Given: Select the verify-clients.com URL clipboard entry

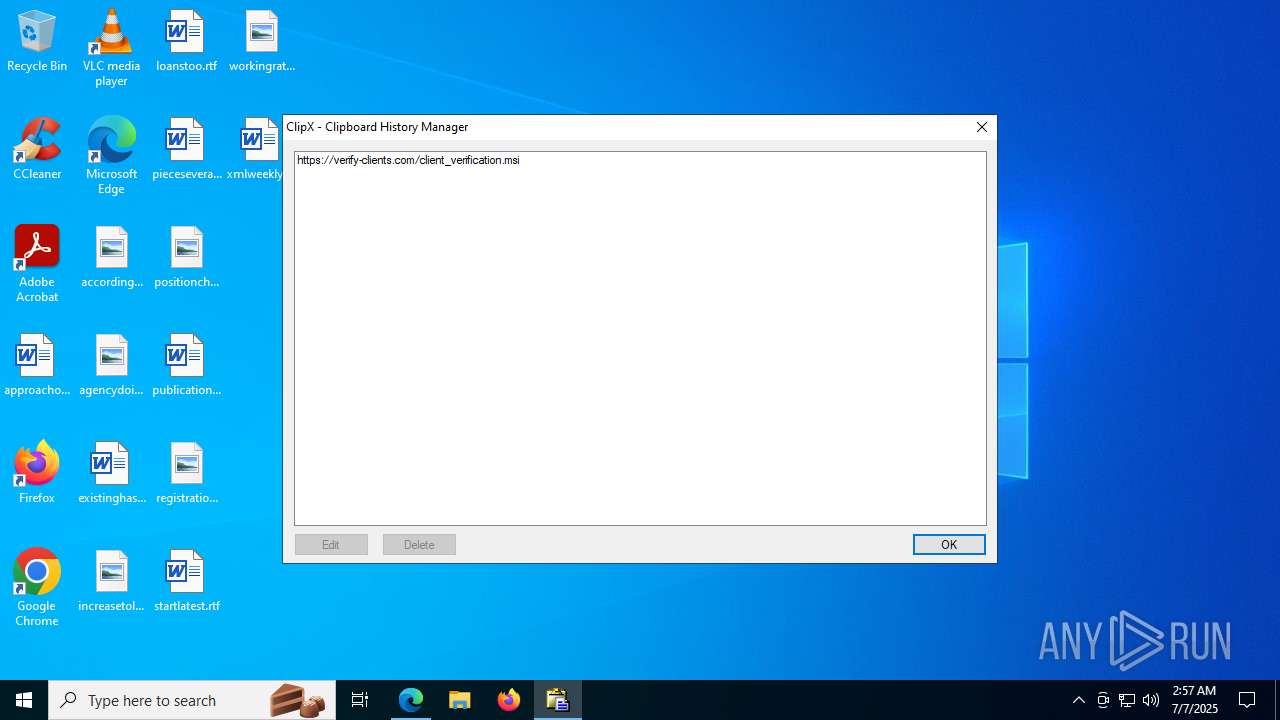Looking at the screenshot, I should click(408, 160).
